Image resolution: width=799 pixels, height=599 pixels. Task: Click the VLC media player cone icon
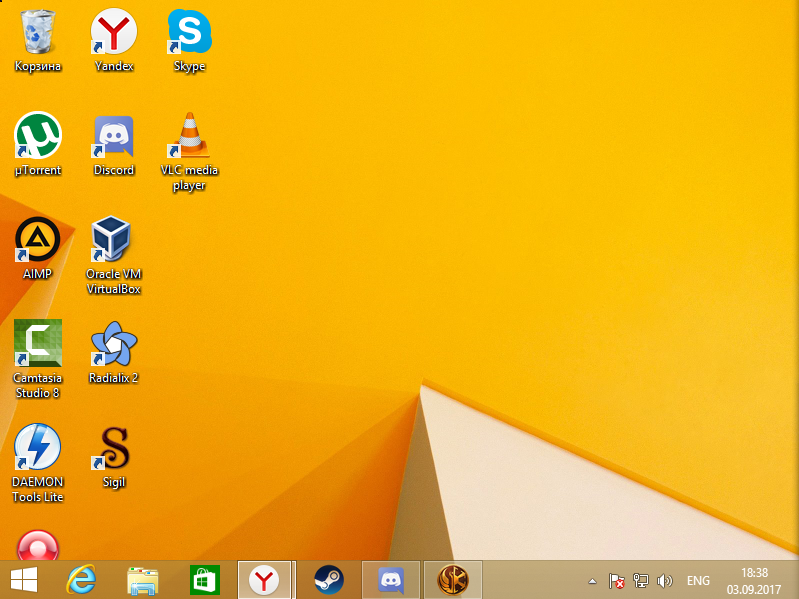(x=189, y=136)
